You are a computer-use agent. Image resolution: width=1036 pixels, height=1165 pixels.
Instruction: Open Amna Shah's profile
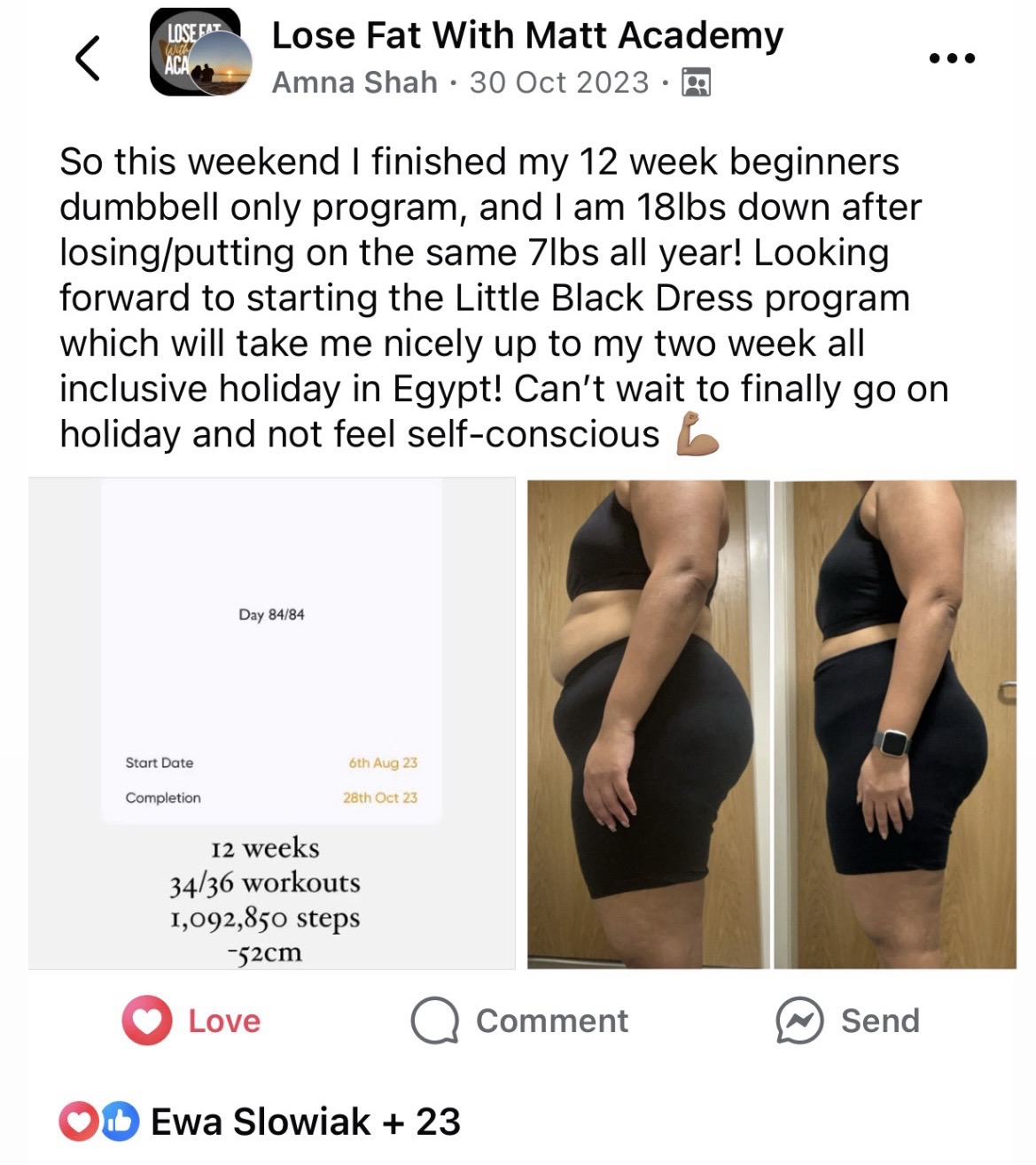(x=354, y=82)
